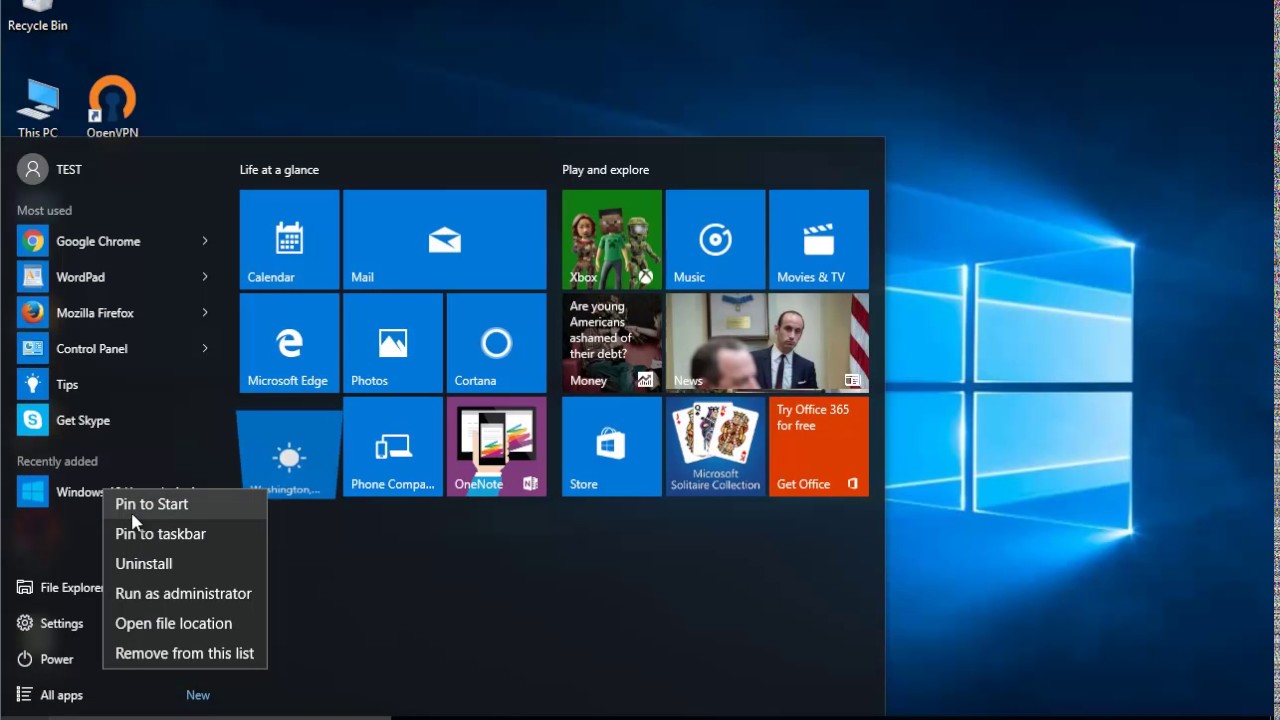Screen dimensions: 1280x720
Task: Open the Get Office tile
Action: (x=819, y=446)
